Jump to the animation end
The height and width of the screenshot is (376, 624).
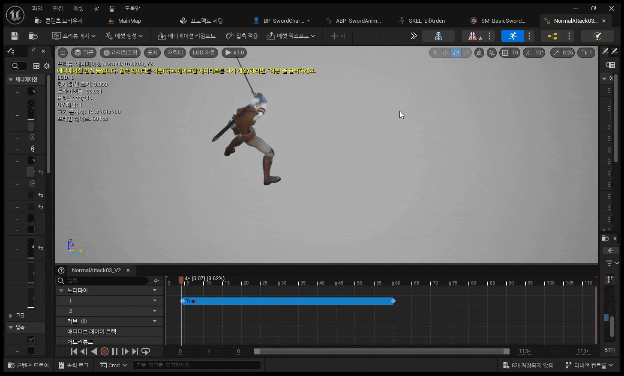(x=135, y=351)
